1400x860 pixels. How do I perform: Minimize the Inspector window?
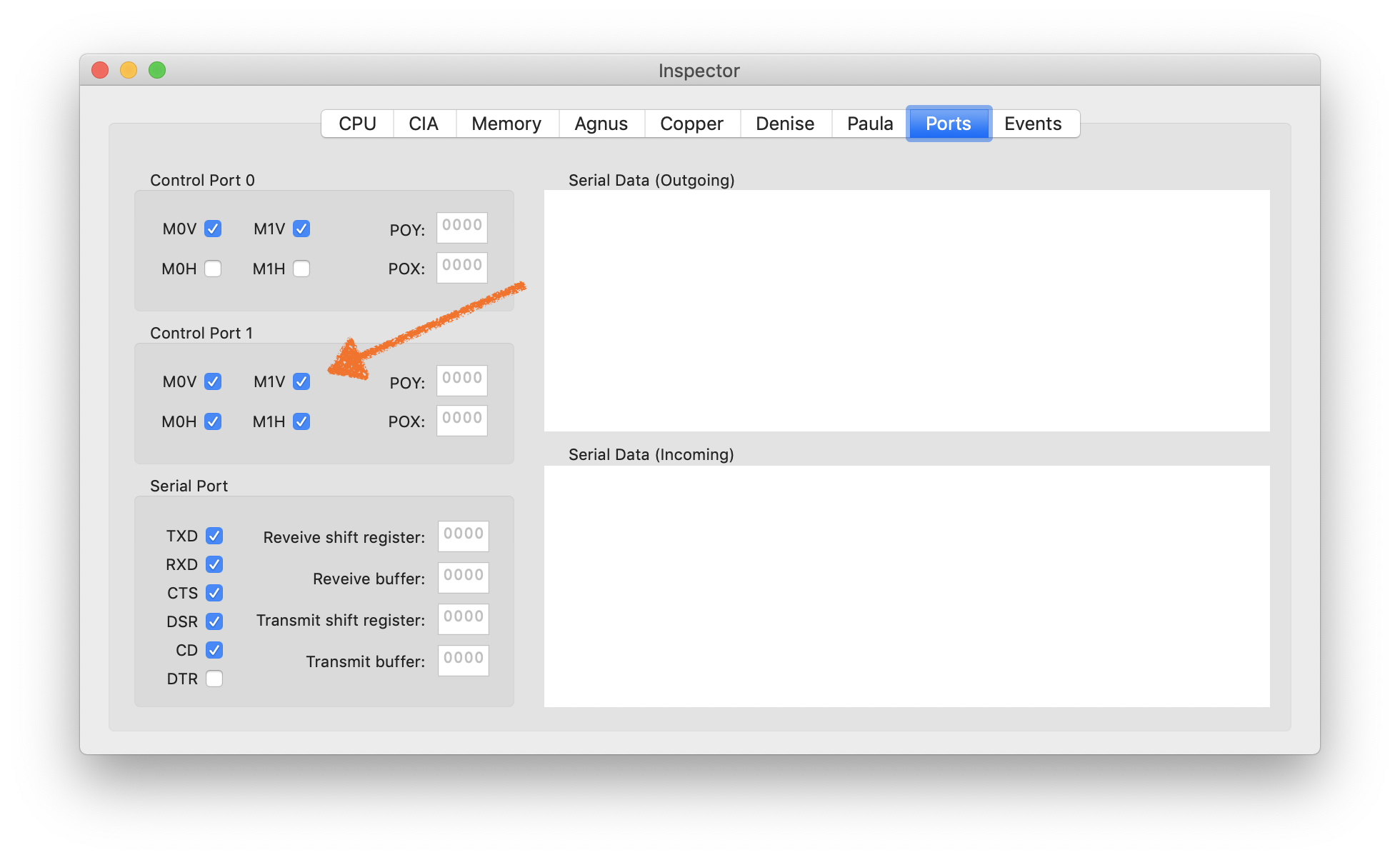pos(129,70)
